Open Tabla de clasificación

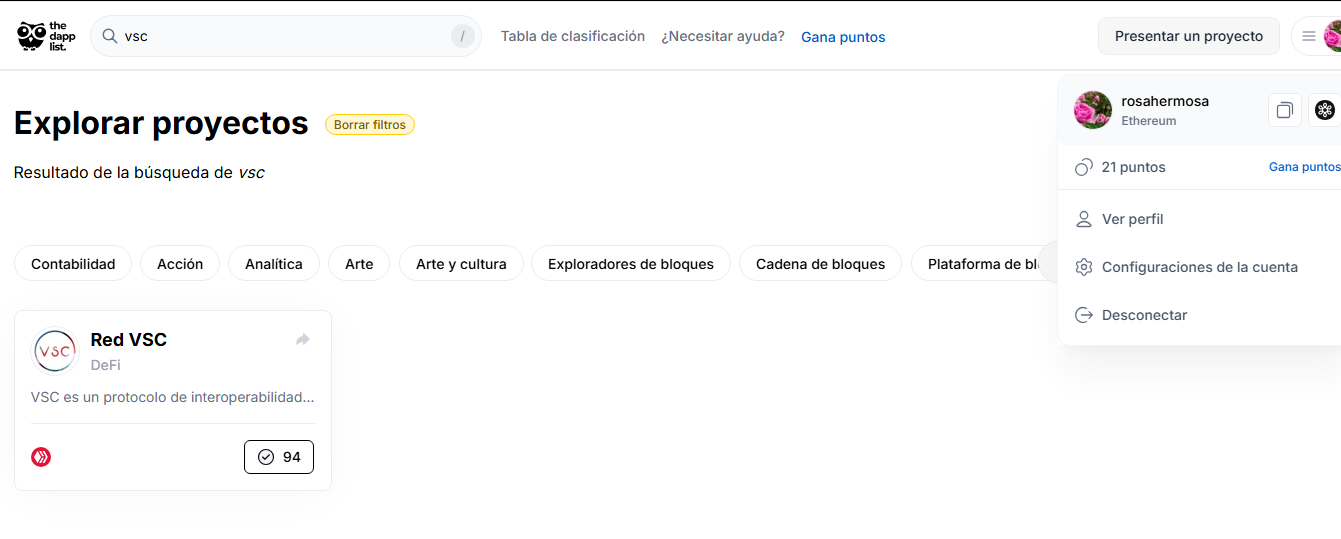[573, 36]
